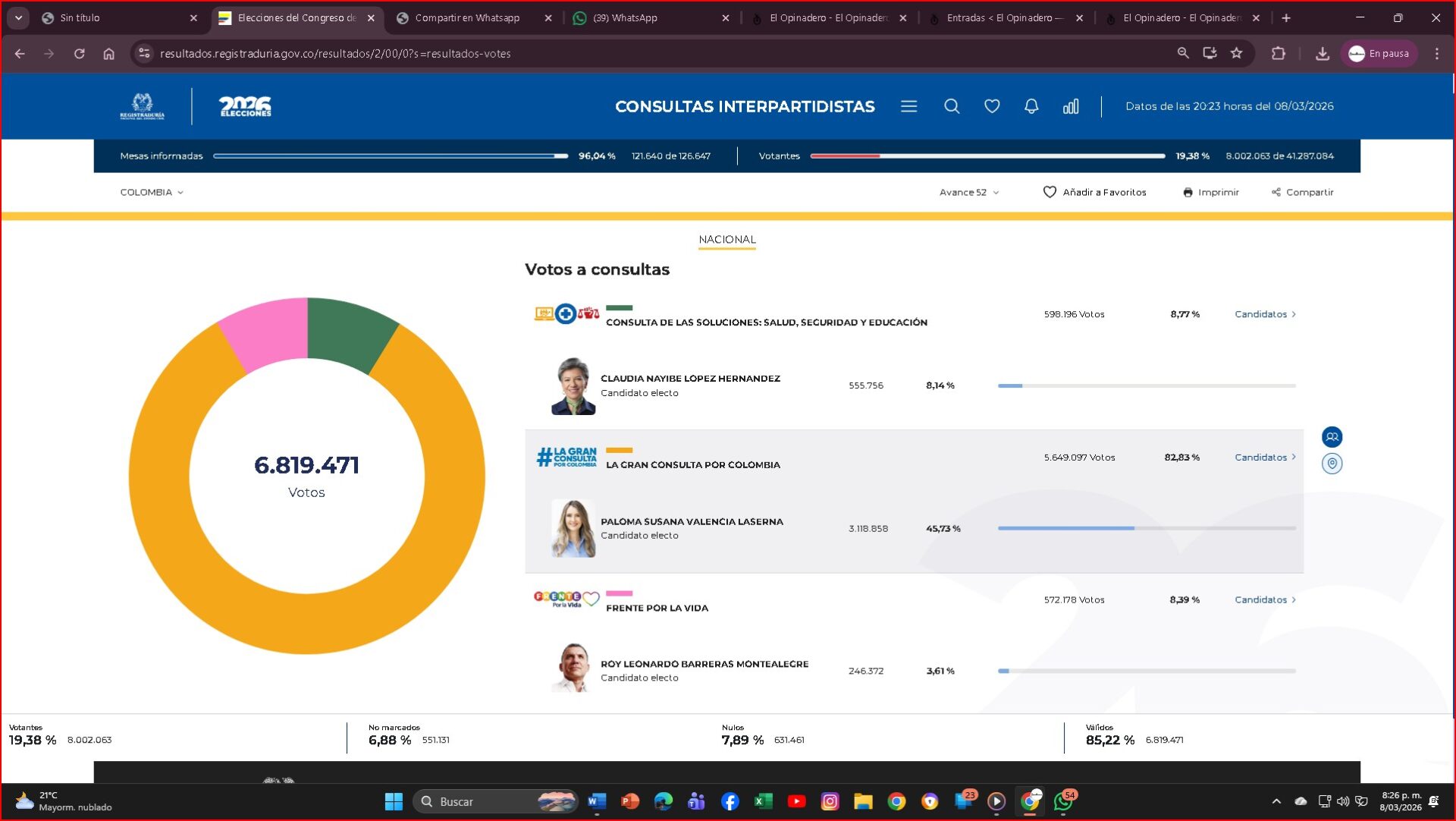Click the Compartir link

(1302, 193)
